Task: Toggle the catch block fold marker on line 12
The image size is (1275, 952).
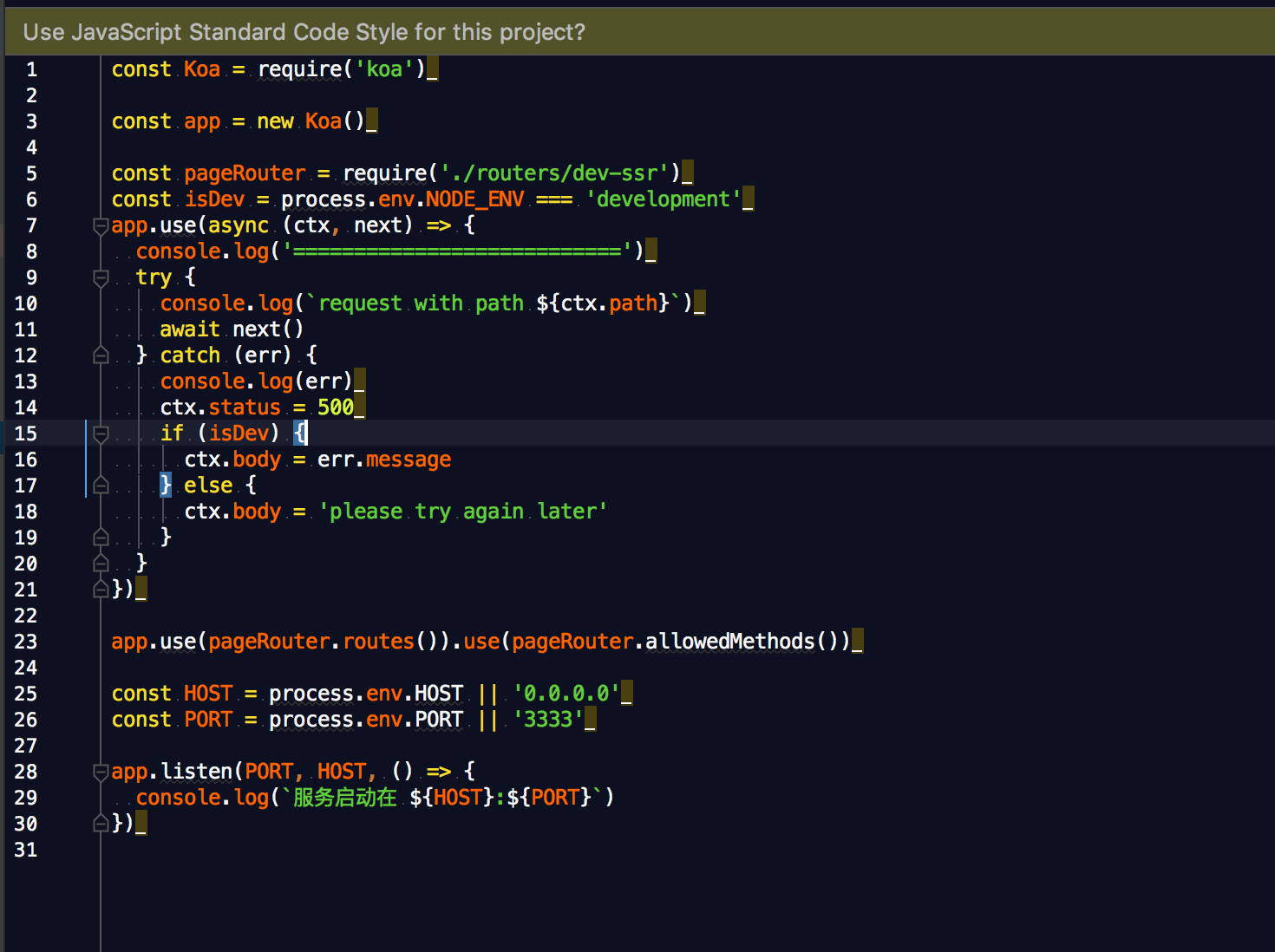Action: [x=101, y=355]
